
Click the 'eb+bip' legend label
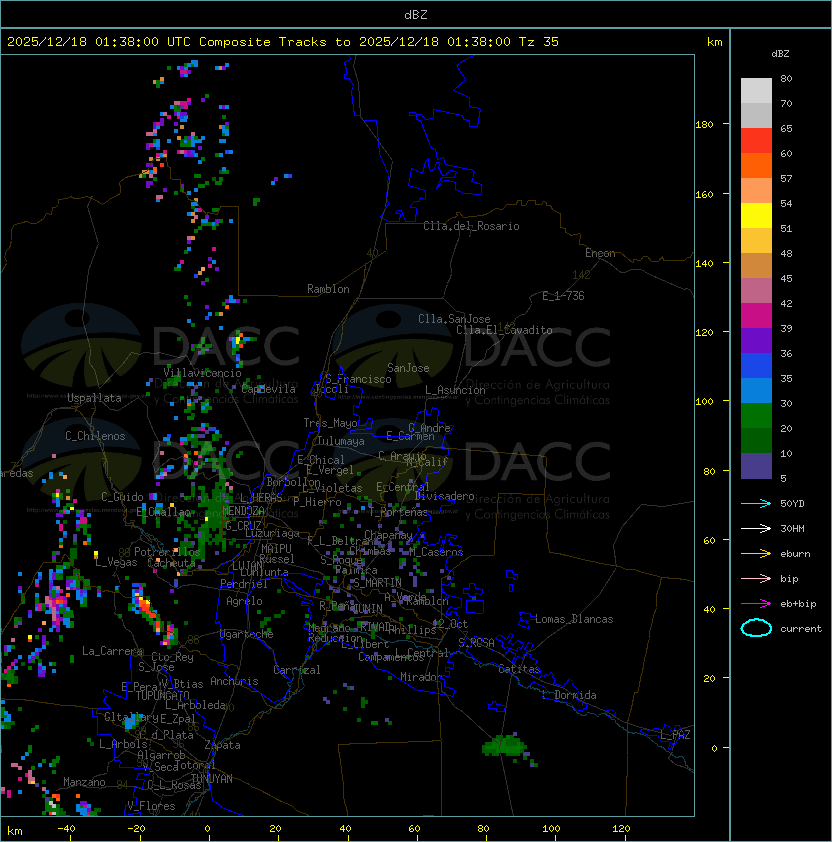click(798, 604)
